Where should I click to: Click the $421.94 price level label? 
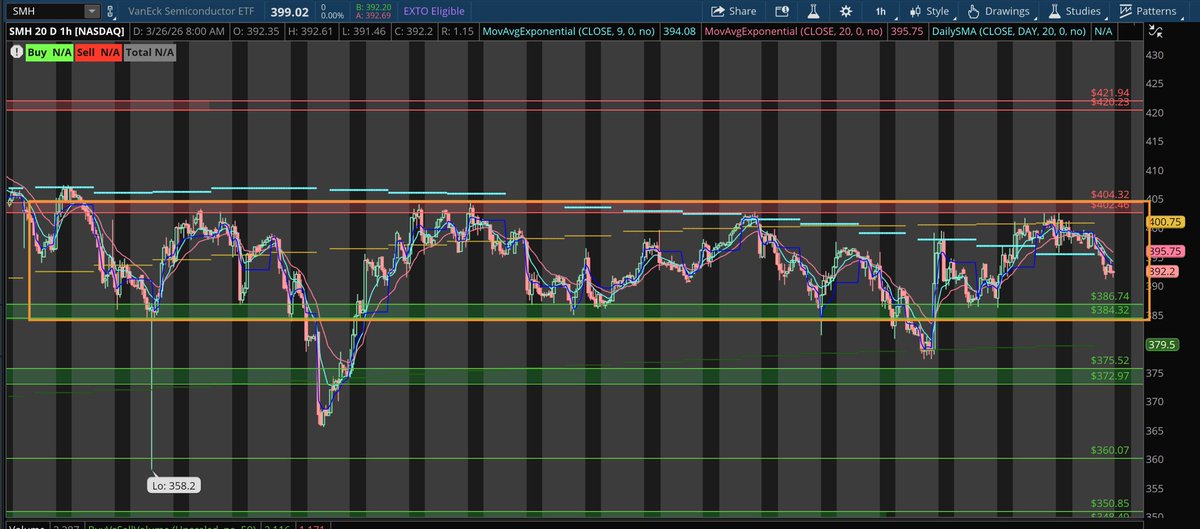tap(1109, 92)
